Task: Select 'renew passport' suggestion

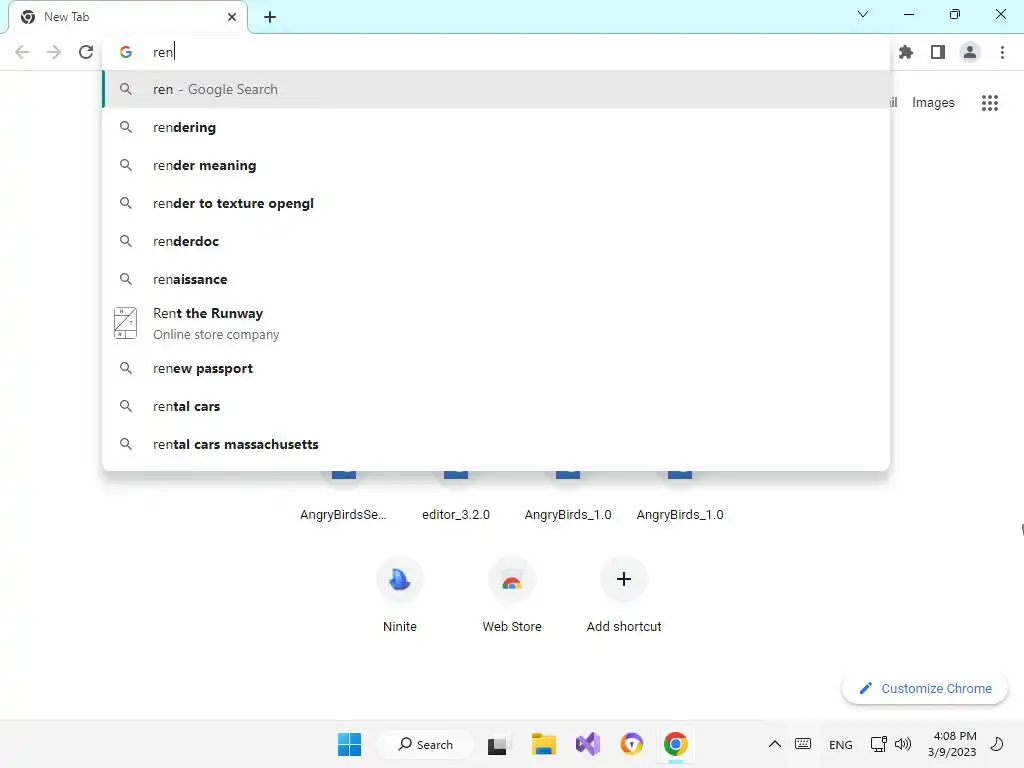Action: 496,368
